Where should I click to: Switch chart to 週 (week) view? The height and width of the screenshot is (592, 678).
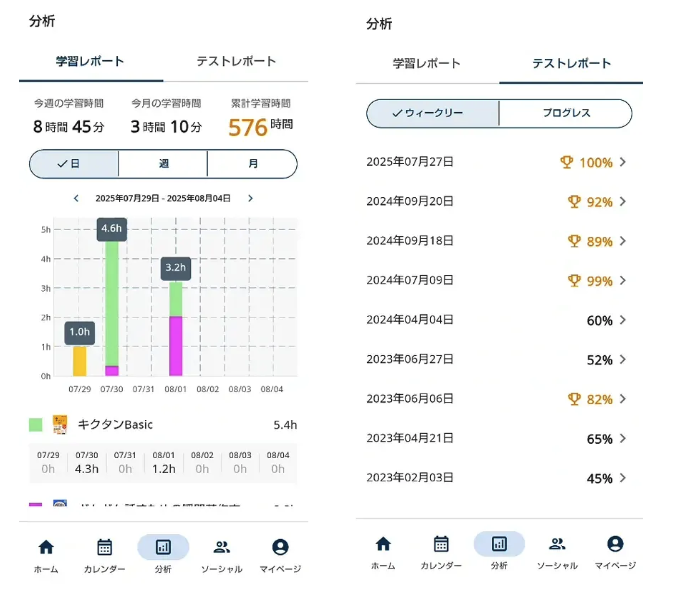click(x=163, y=164)
